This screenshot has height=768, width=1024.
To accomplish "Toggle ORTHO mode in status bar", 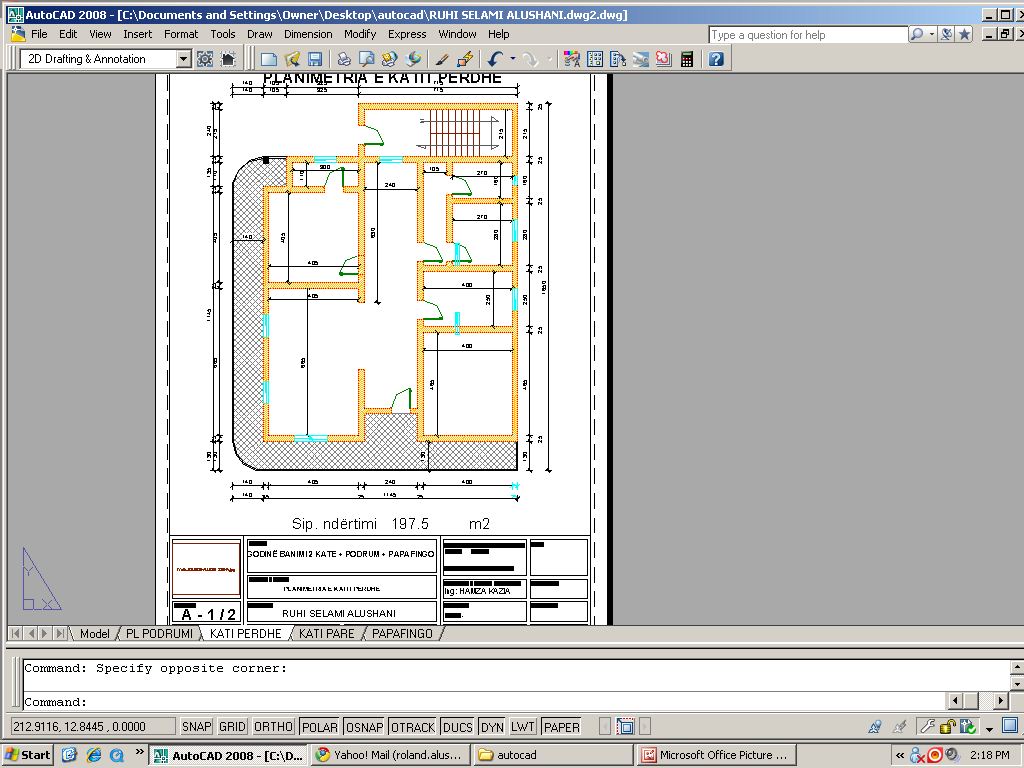I will (x=273, y=727).
